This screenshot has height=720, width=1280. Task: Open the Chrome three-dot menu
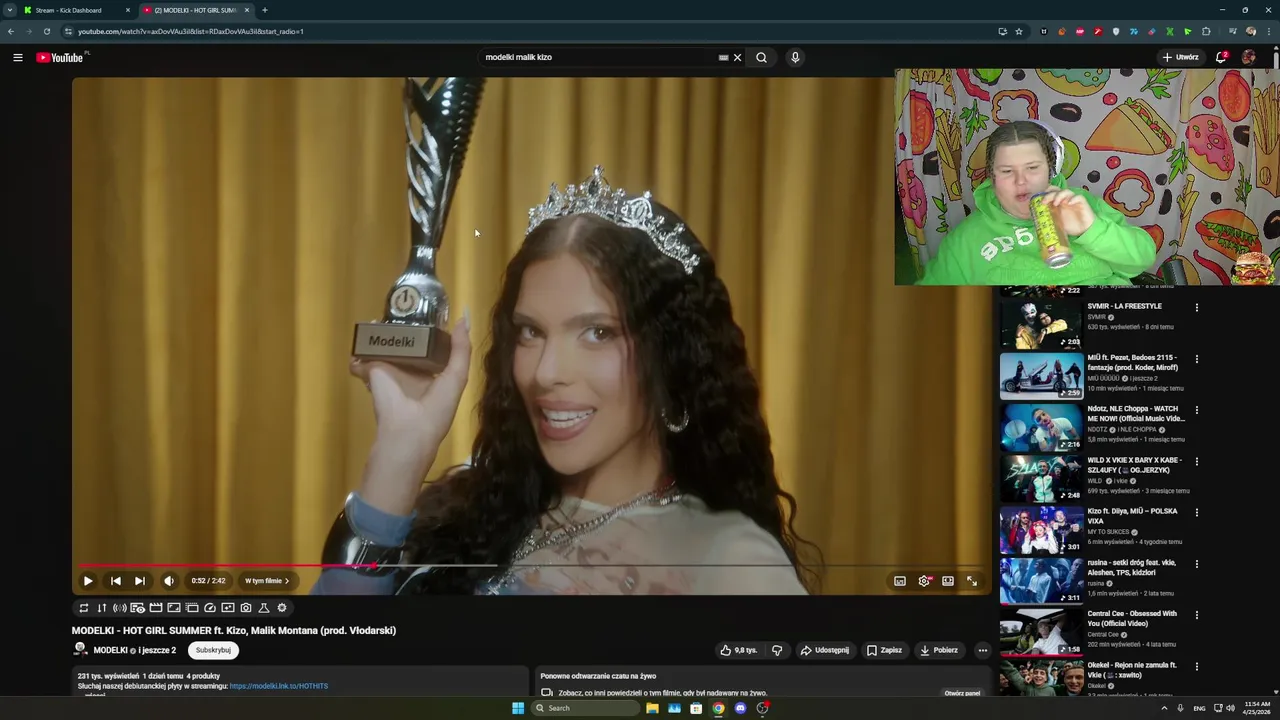pos(1269,31)
